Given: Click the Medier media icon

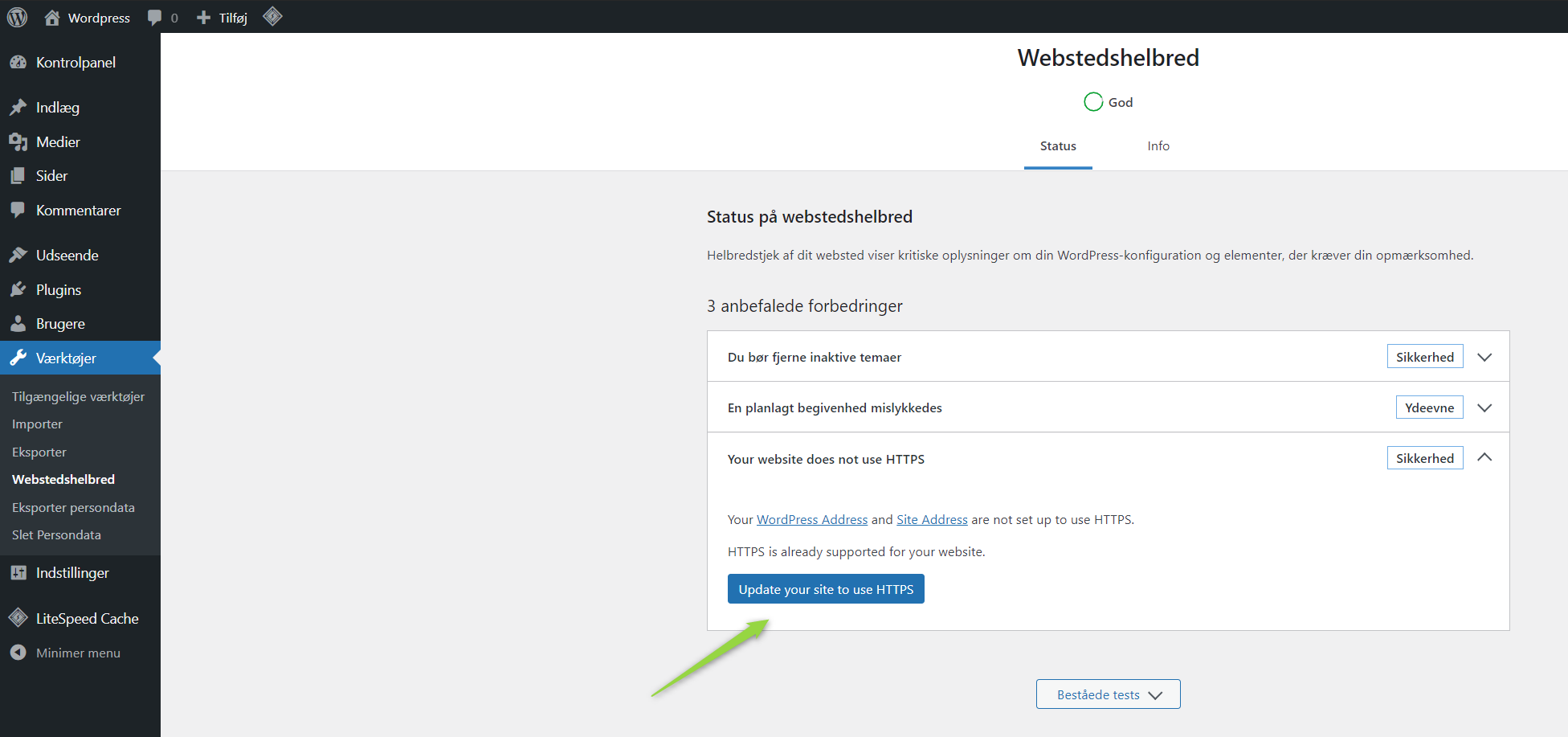Looking at the screenshot, I should click(18, 141).
